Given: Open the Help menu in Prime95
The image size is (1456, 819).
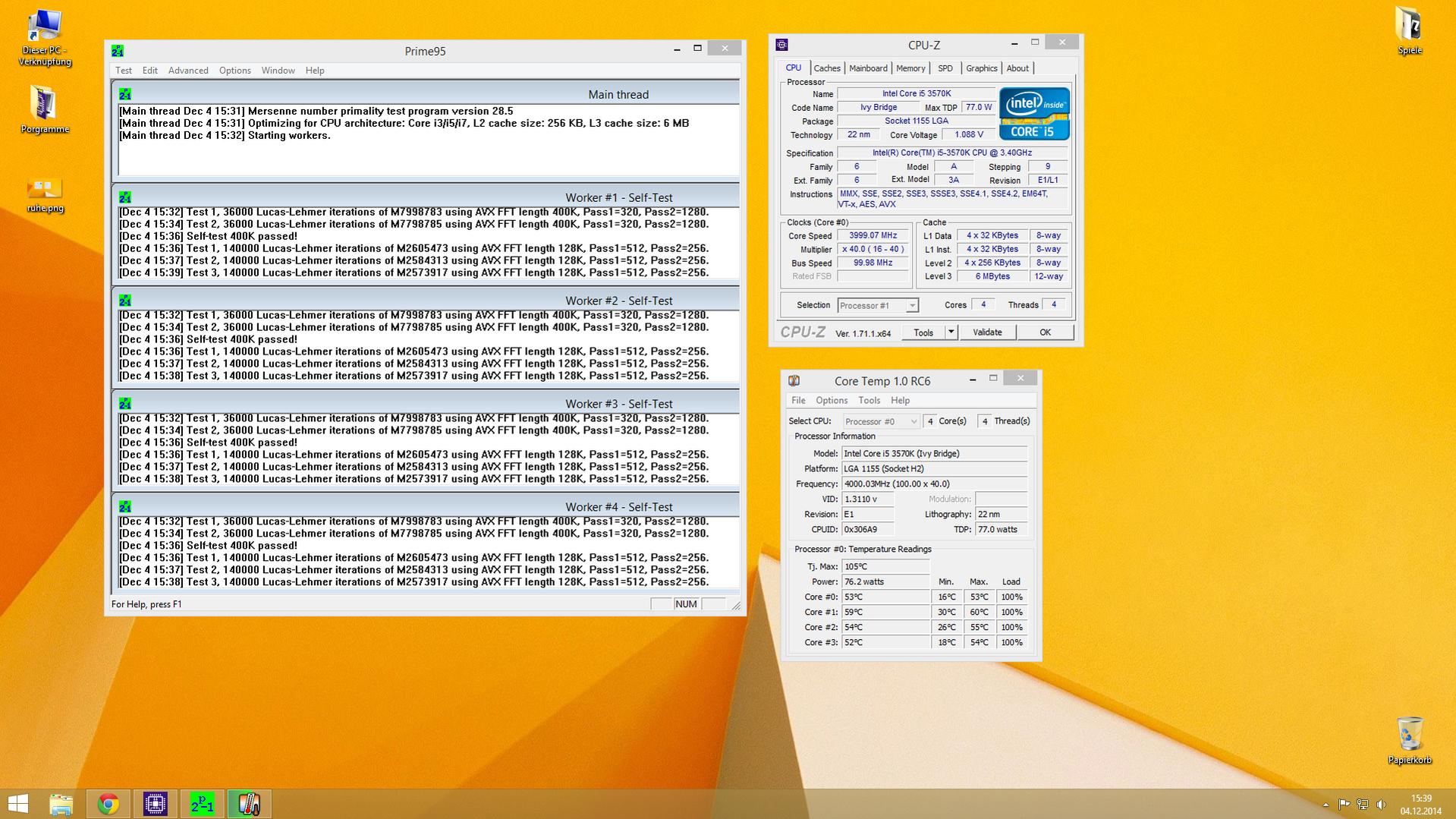Looking at the screenshot, I should (315, 71).
